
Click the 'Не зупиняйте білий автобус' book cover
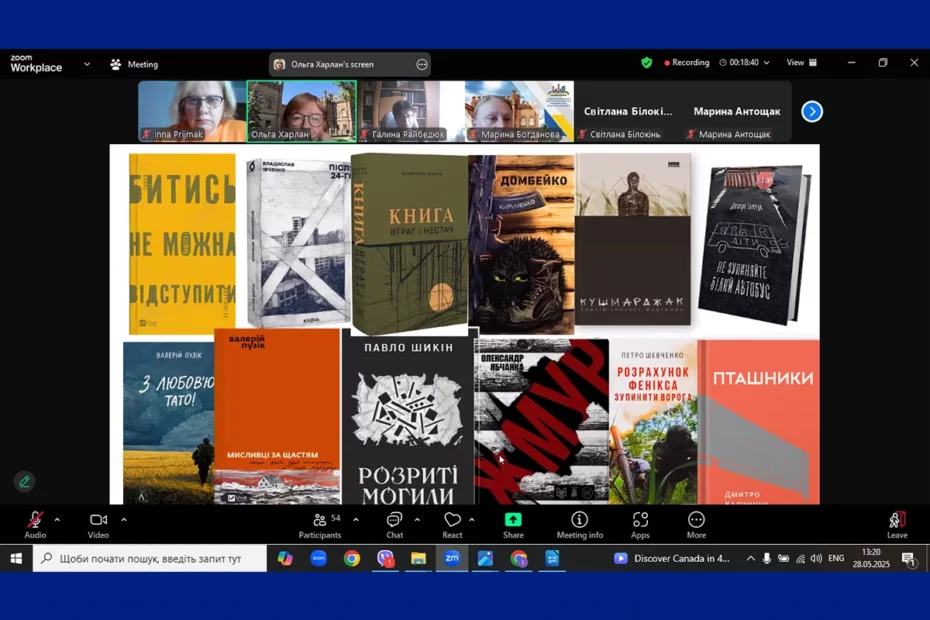[x=754, y=244]
